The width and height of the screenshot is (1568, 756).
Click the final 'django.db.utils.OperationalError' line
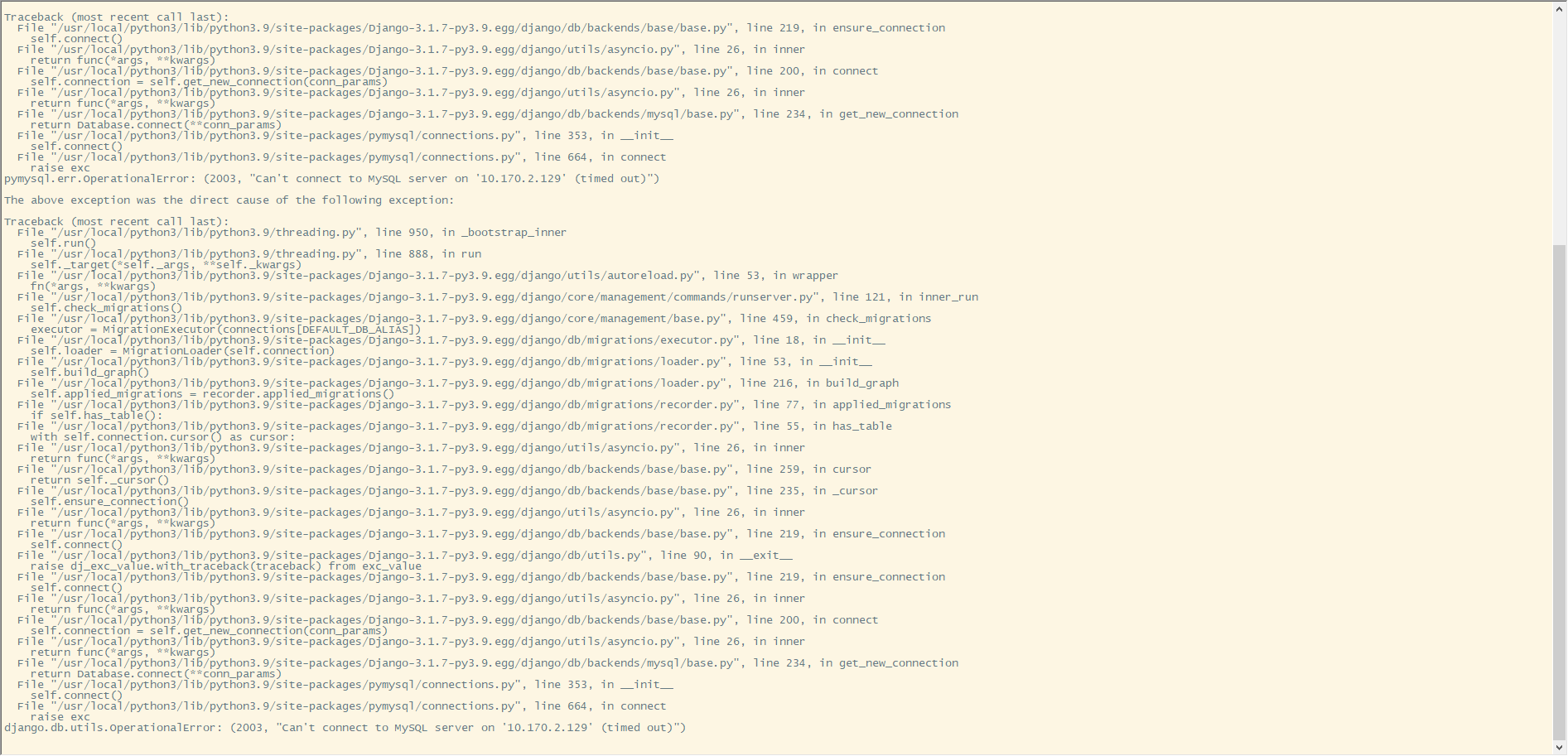345,728
